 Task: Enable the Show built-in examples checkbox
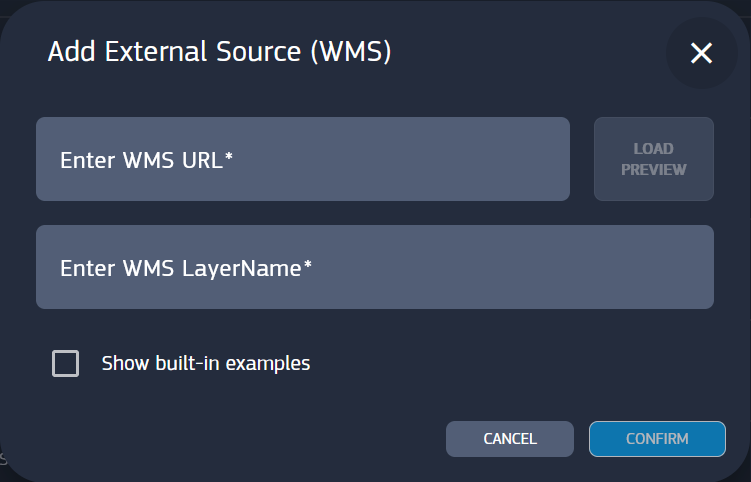click(65, 363)
